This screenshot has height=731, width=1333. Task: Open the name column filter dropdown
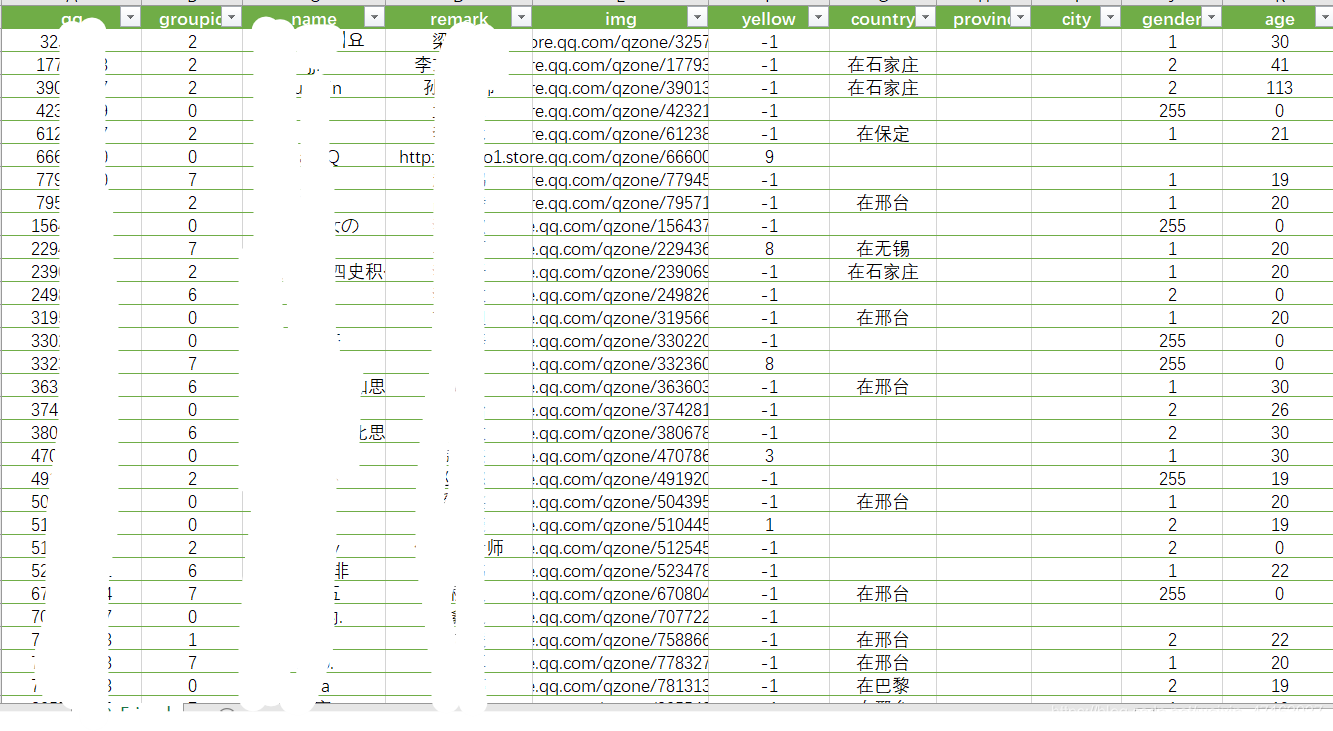[x=374, y=18]
